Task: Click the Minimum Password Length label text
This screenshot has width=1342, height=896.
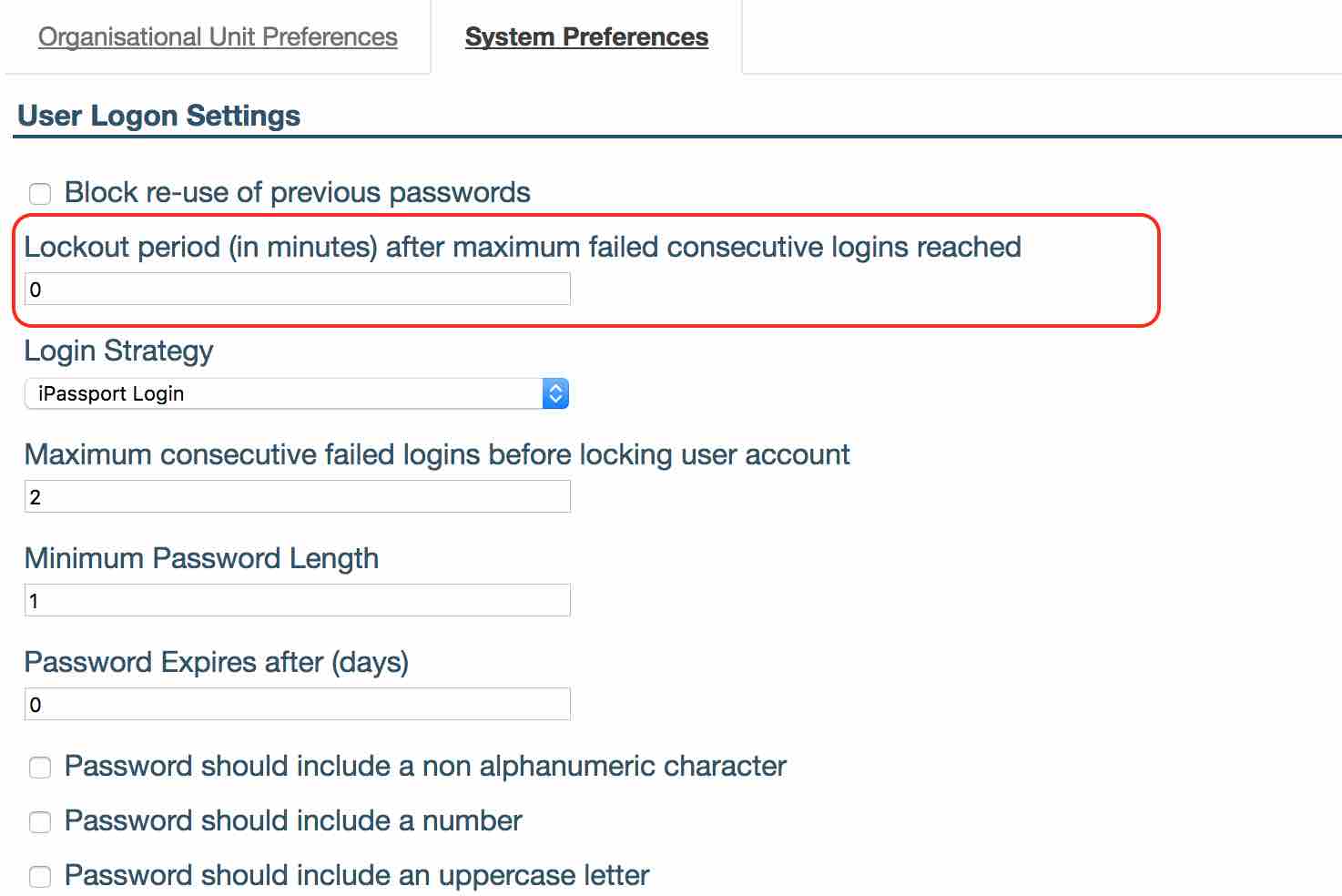Action: click(x=201, y=558)
